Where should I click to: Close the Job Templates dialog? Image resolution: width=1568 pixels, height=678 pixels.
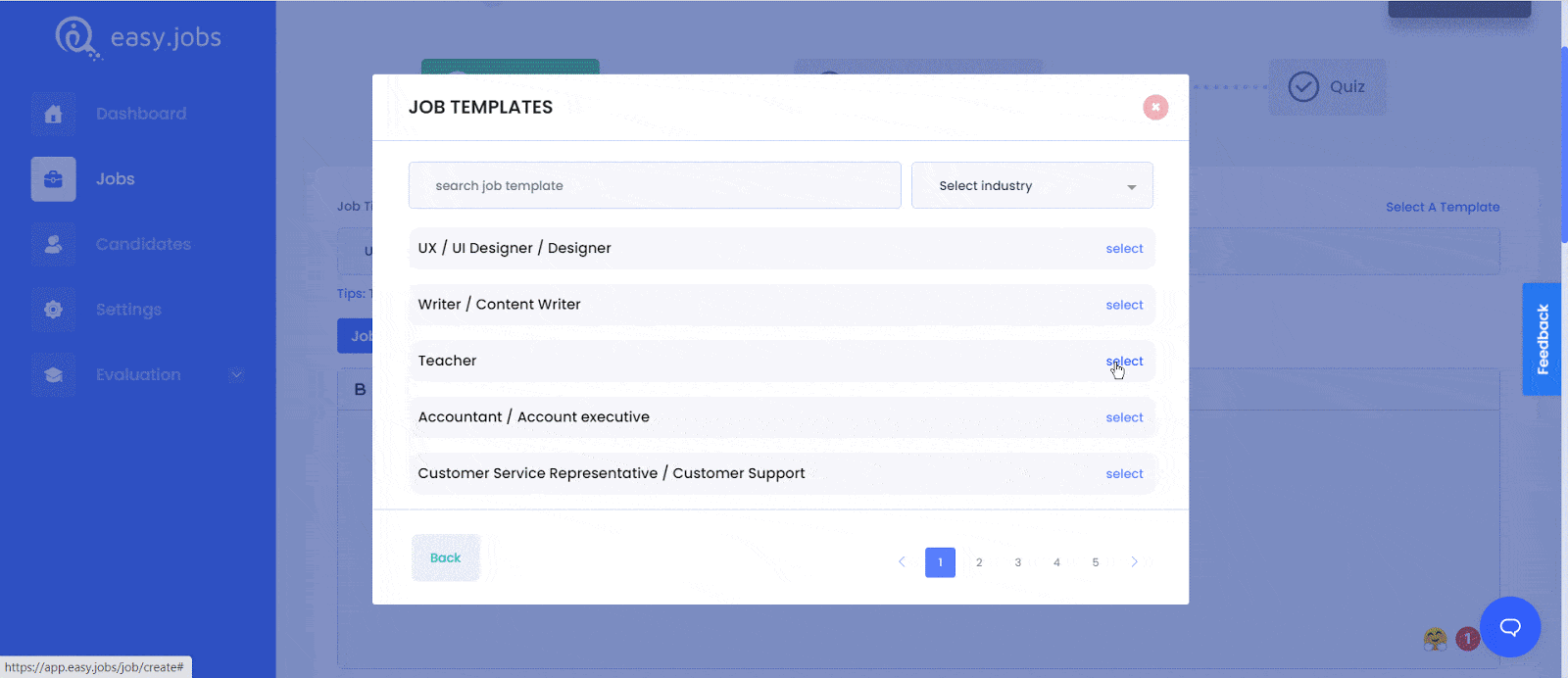[x=1155, y=108]
